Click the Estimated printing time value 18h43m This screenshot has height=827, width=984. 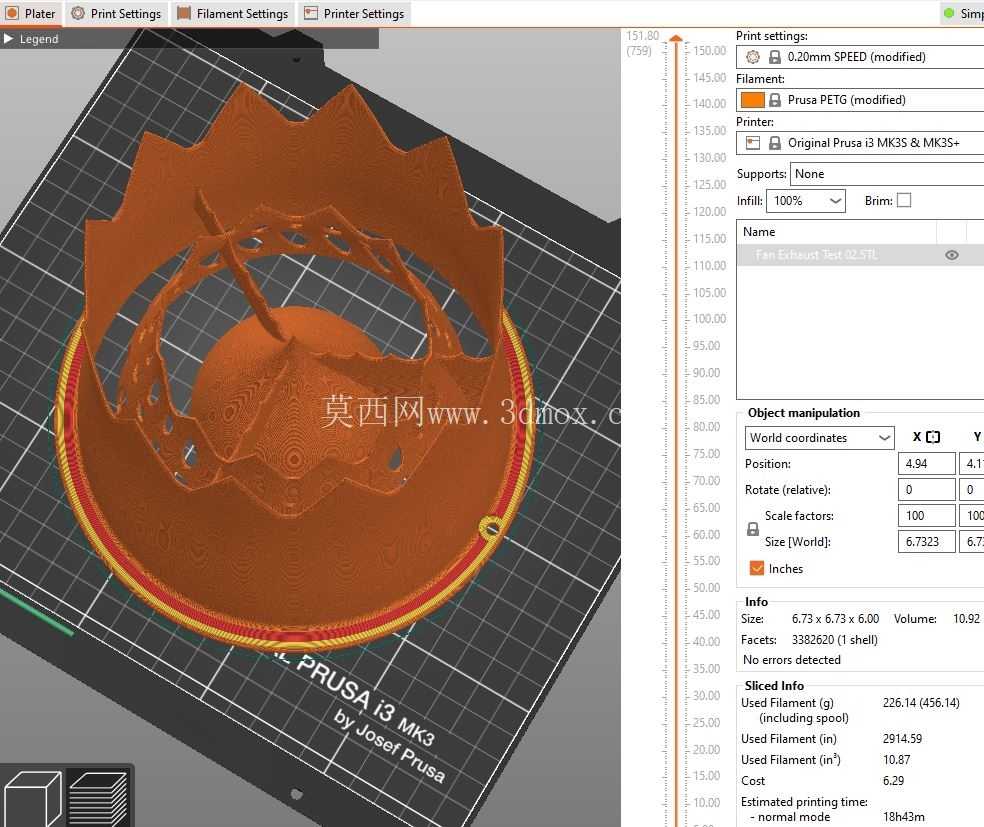(903, 816)
